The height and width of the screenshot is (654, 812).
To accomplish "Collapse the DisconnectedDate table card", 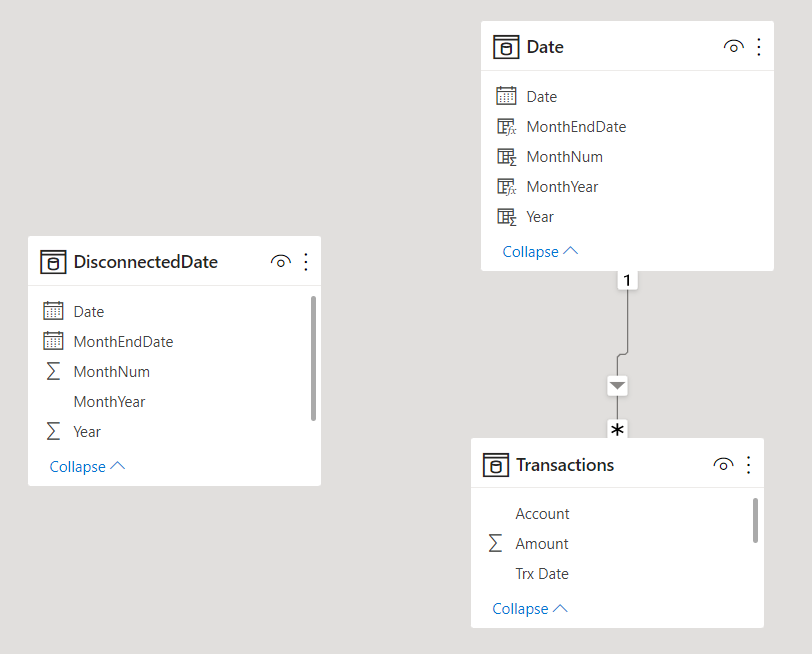I will [x=87, y=467].
